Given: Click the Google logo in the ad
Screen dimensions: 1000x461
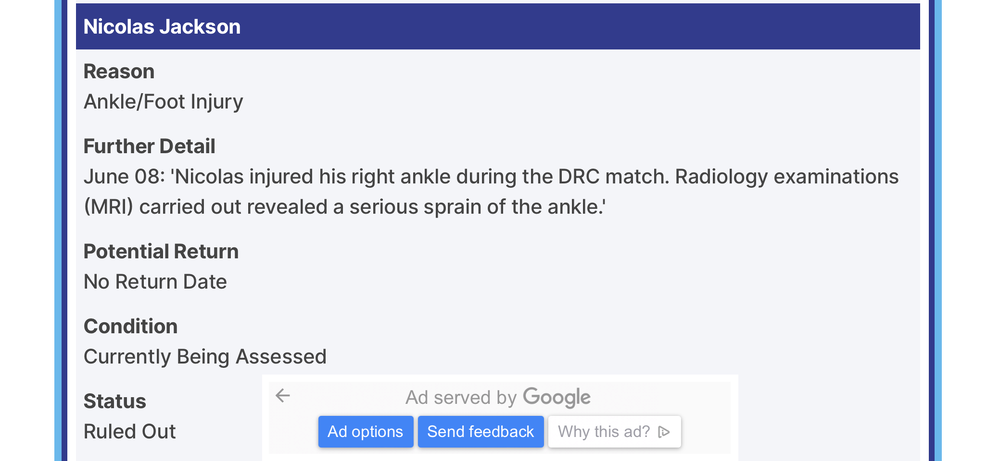Looking at the screenshot, I should [556, 398].
